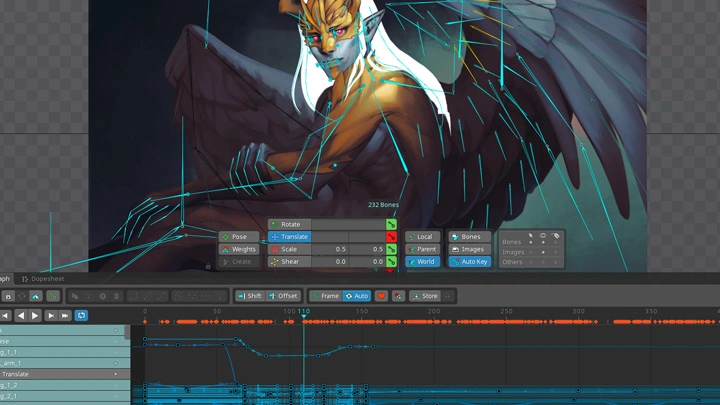
Task: Click the green curve icon button
Action: 53,296
